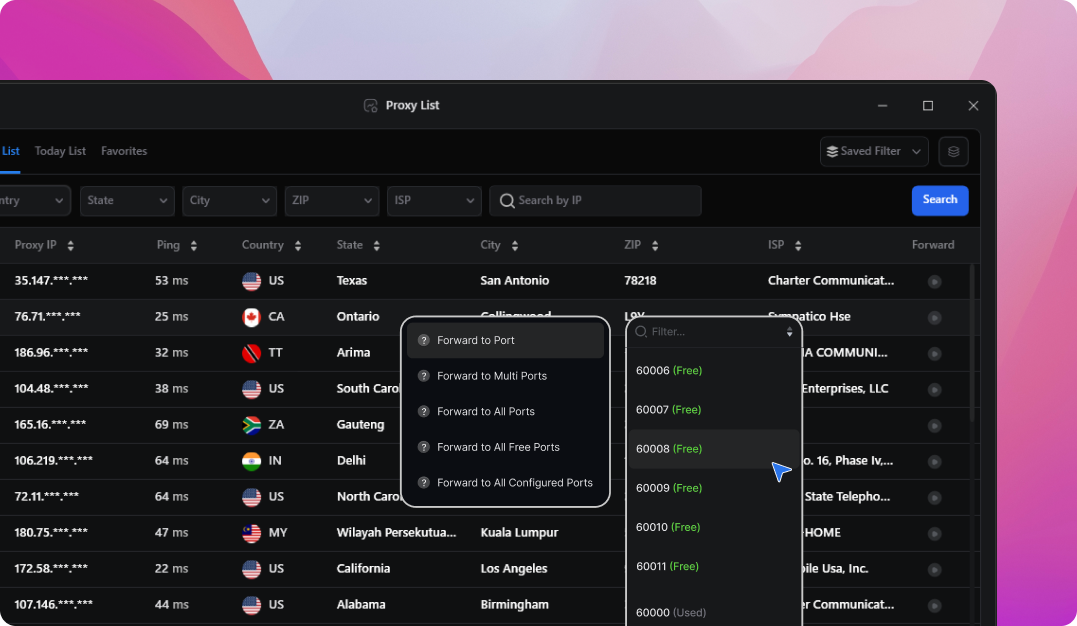1077x626 pixels.
Task: Click the Malaysia flag in MY row
Action: 251,533
